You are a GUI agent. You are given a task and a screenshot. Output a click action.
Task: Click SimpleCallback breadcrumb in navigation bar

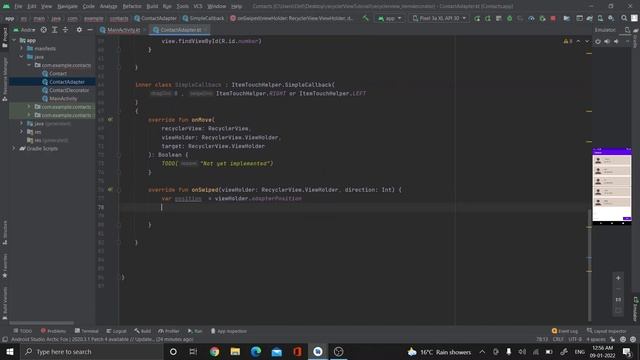tap(203, 18)
